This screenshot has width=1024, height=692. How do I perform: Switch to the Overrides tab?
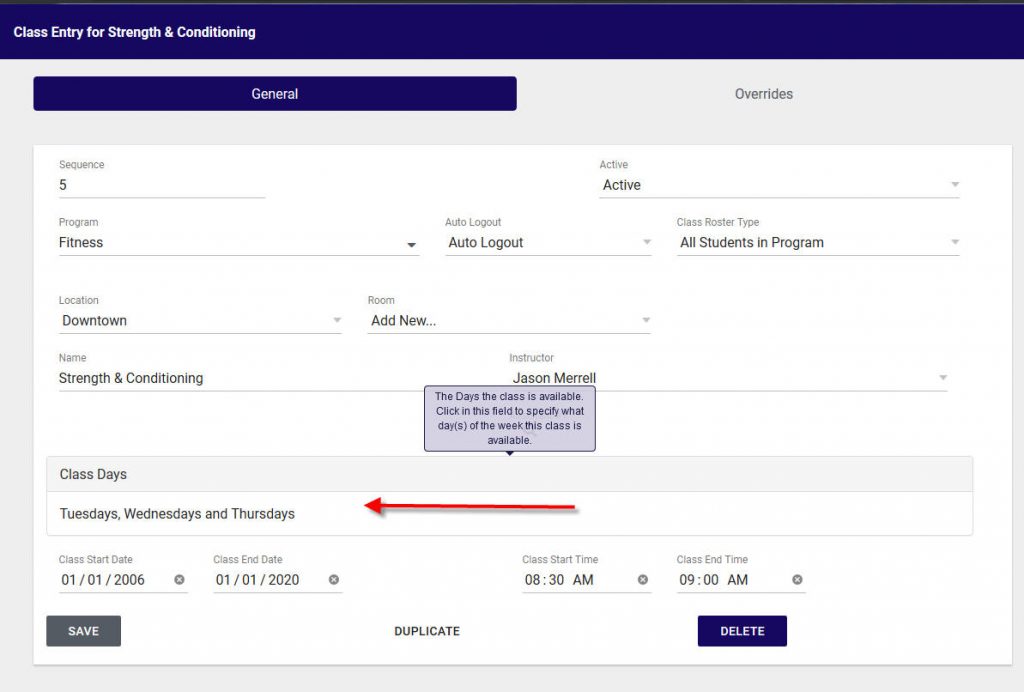(763, 93)
